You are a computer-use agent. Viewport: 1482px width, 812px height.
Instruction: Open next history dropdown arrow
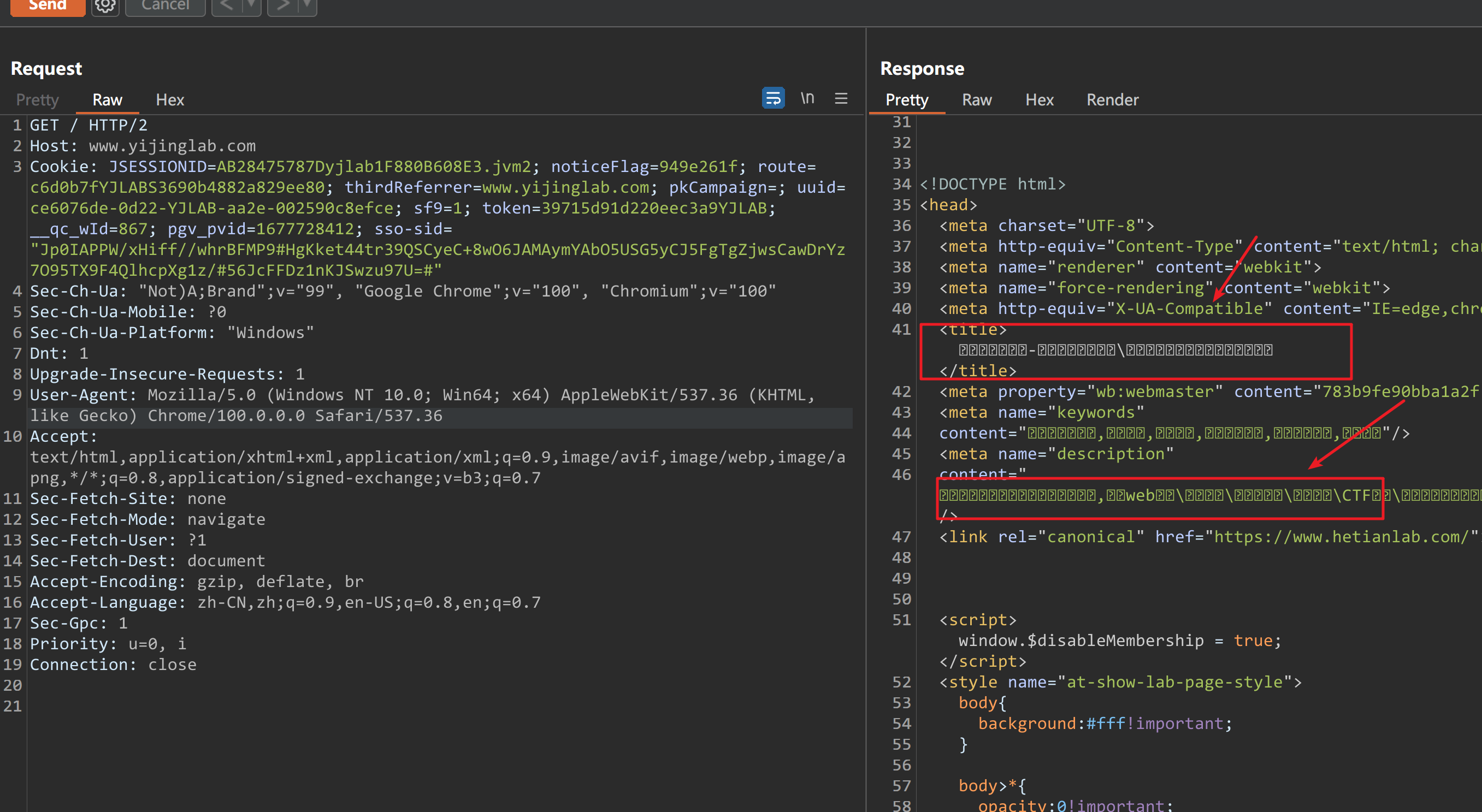pos(307,6)
